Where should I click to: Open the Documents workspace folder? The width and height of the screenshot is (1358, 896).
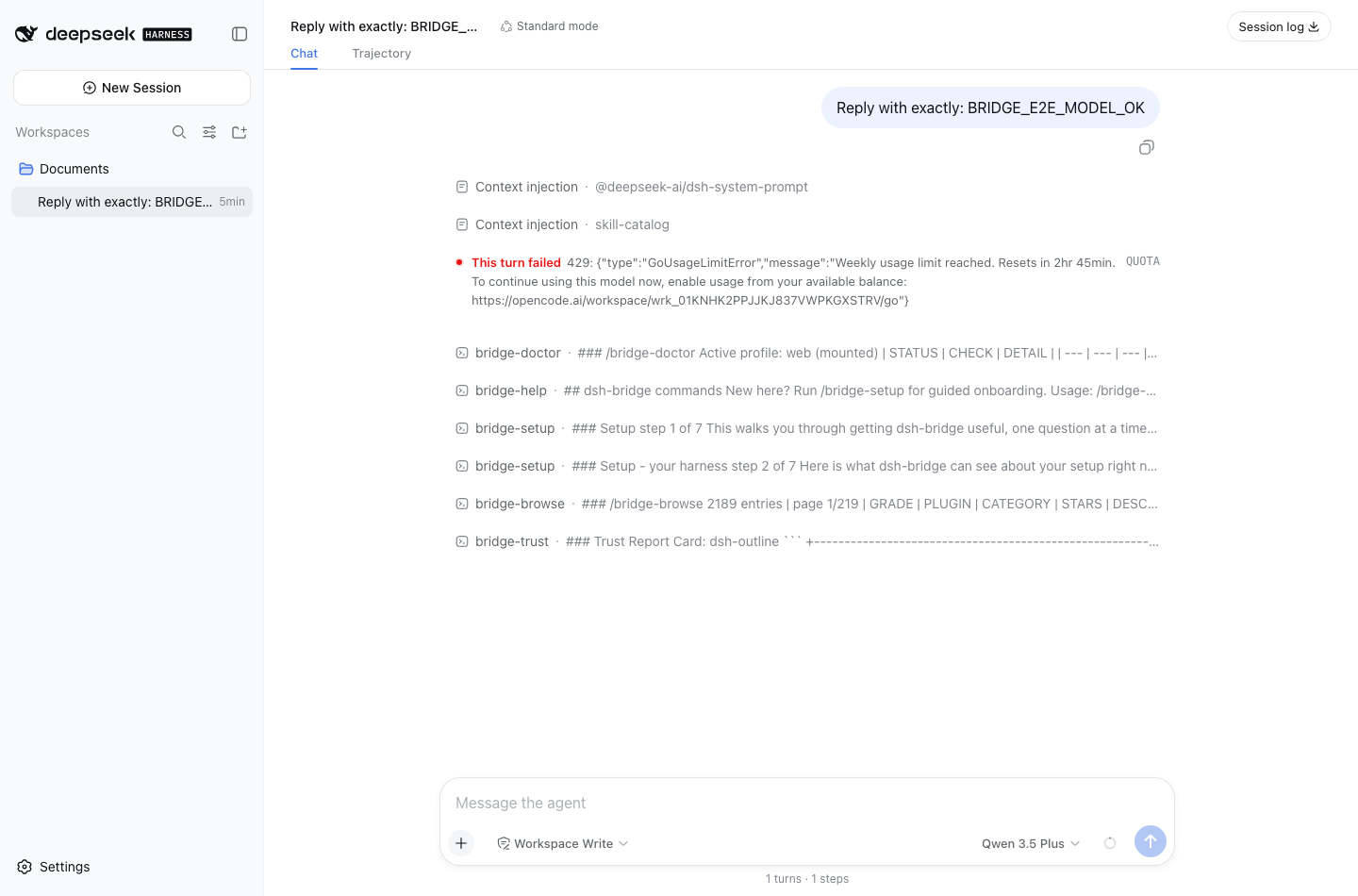132,169
